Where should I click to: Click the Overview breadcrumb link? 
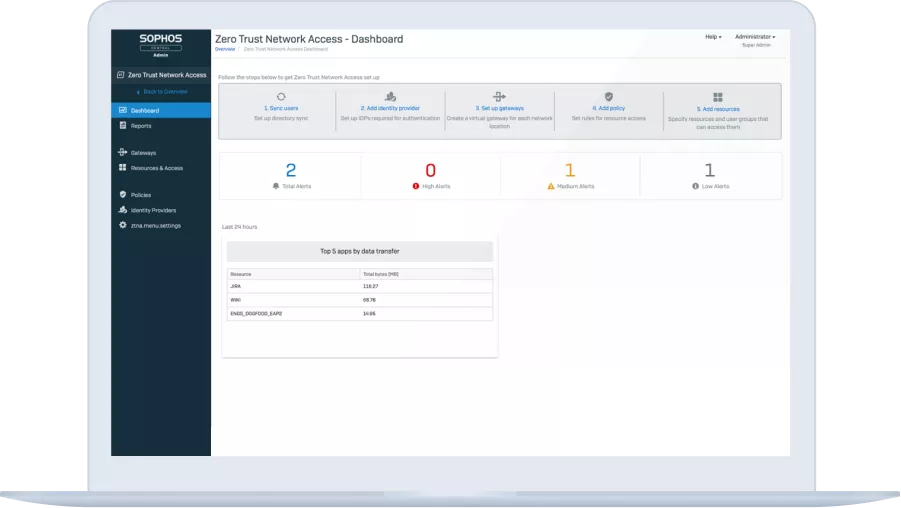[x=225, y=49]
